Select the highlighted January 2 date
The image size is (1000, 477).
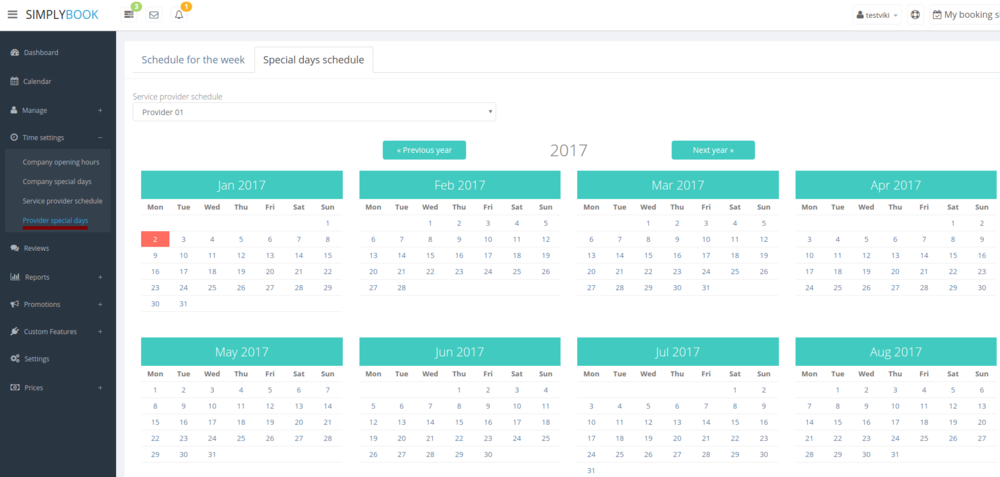coord(155,239)
